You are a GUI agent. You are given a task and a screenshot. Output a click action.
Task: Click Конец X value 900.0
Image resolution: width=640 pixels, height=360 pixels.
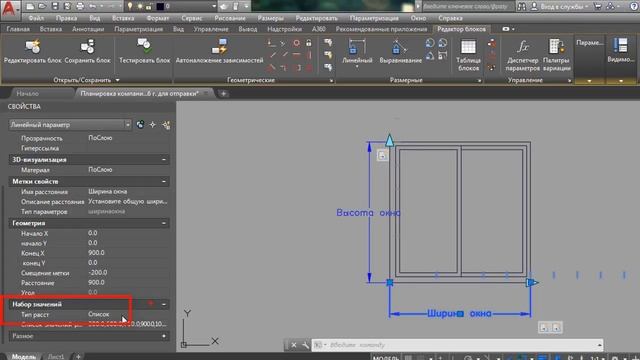96,253
